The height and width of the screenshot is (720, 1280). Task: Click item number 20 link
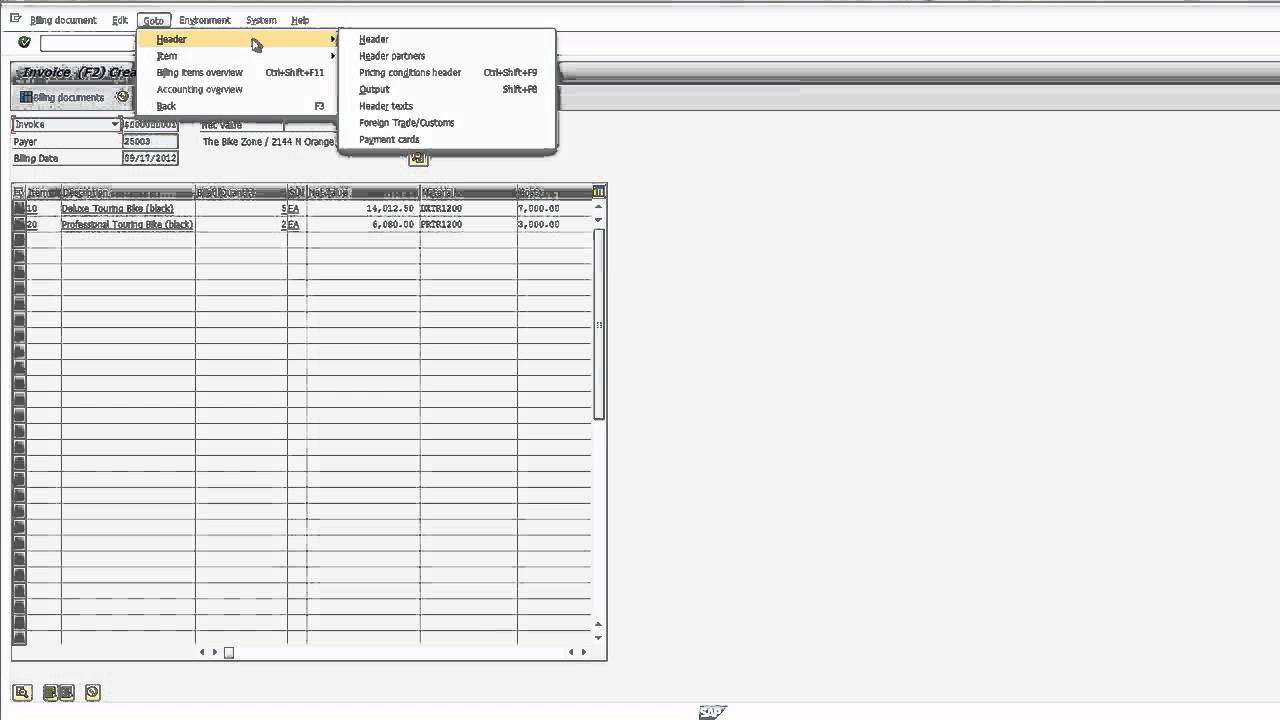(x=32, y=224)
